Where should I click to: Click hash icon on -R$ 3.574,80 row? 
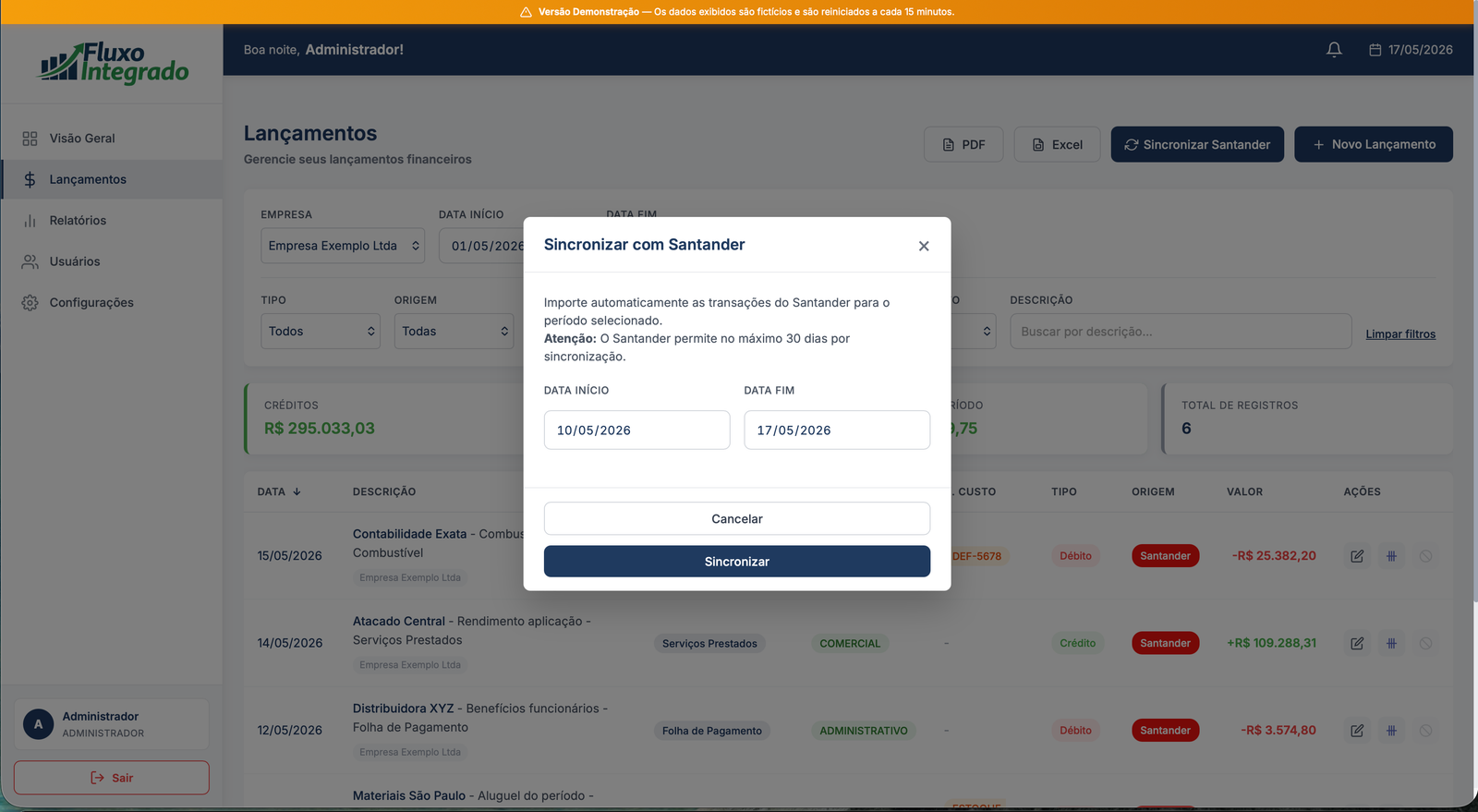coord(1391,731)
